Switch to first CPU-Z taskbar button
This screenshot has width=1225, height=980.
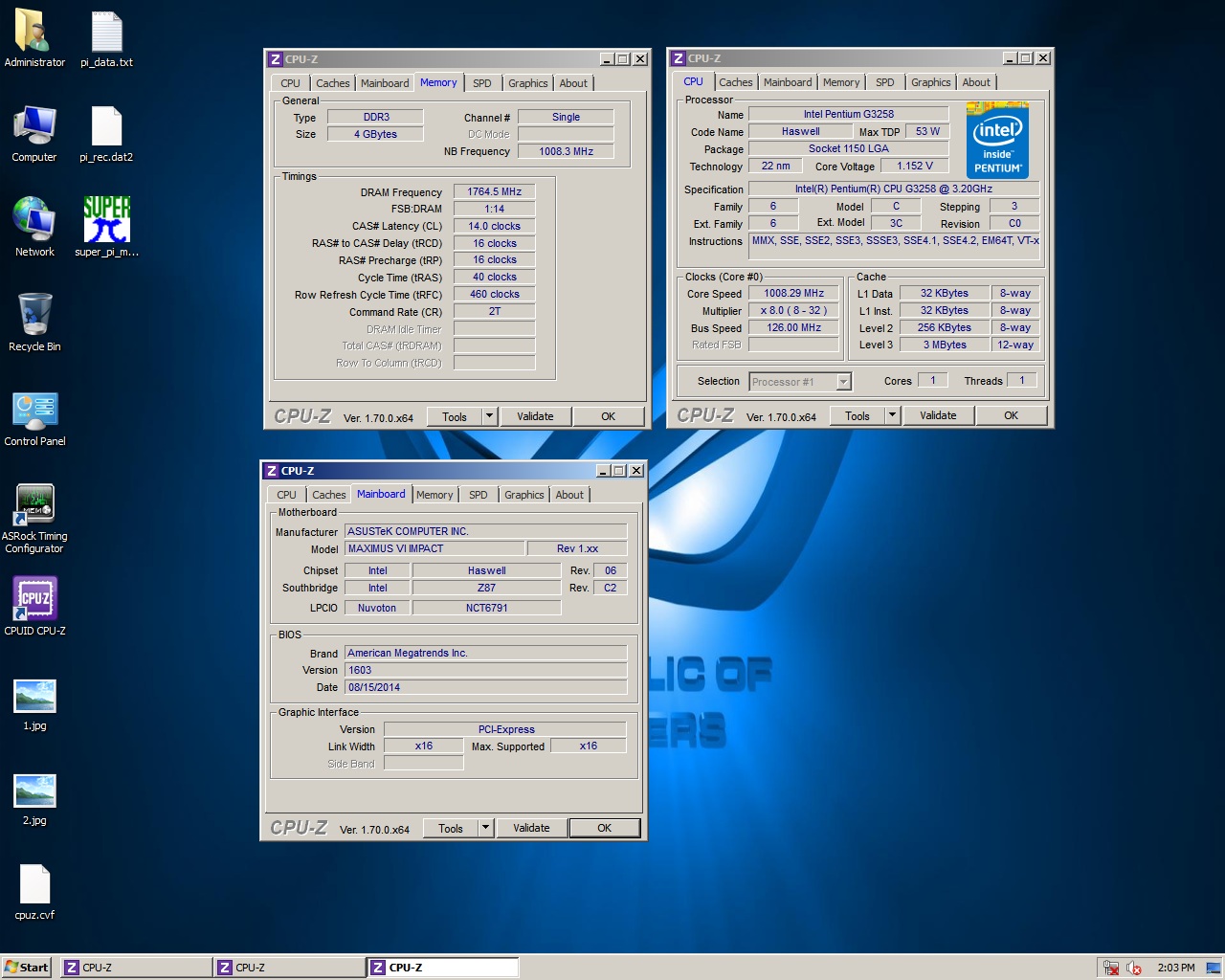click(x=136, y=968)
